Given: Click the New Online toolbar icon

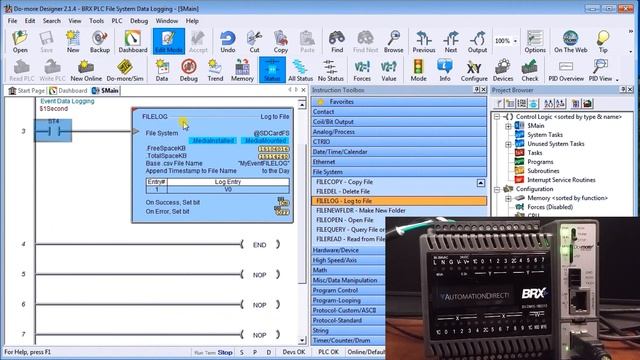Looking at the screenshot, I should pos(86,70).
